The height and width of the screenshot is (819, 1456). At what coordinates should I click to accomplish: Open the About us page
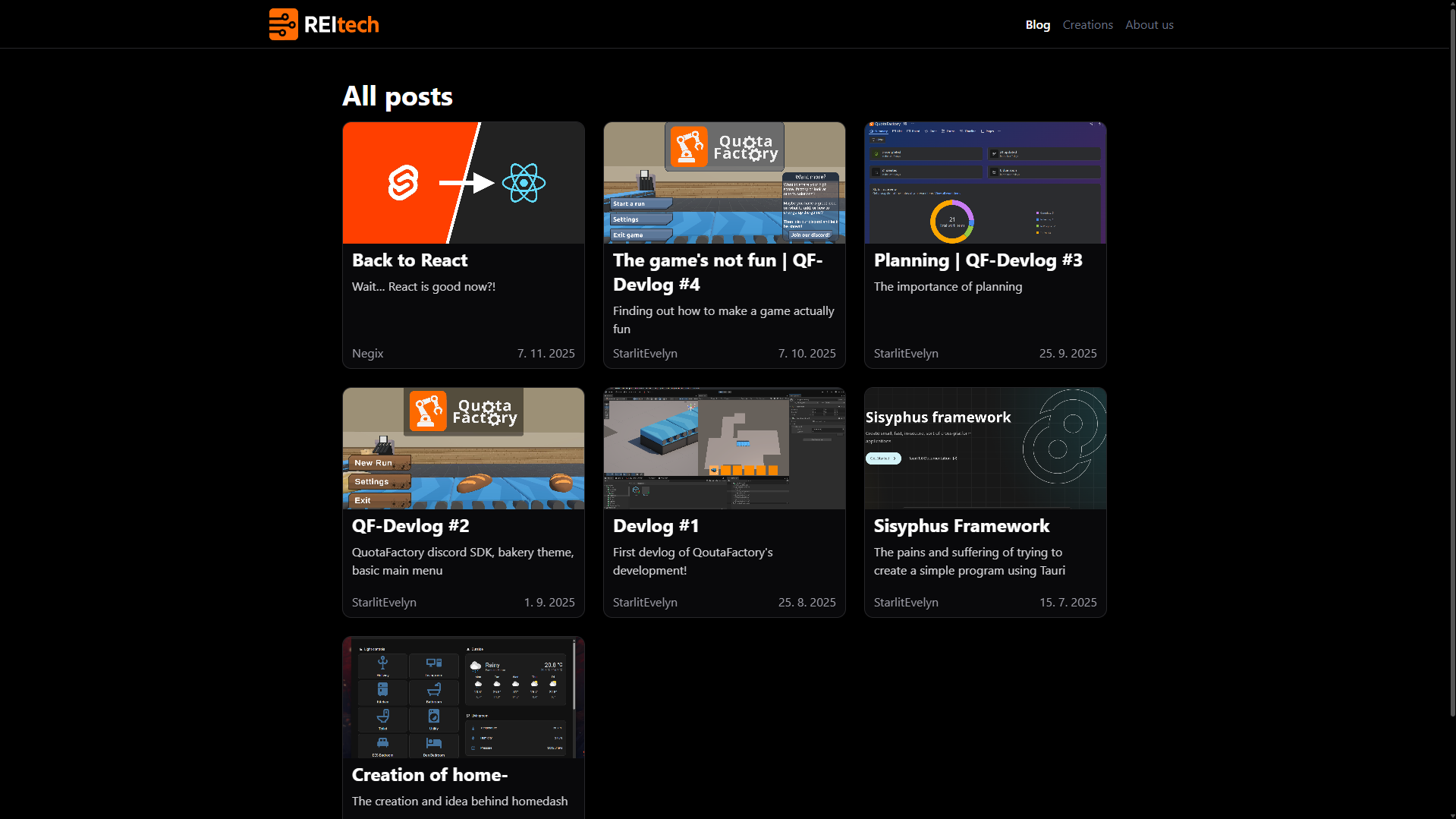pos(1149,24)
